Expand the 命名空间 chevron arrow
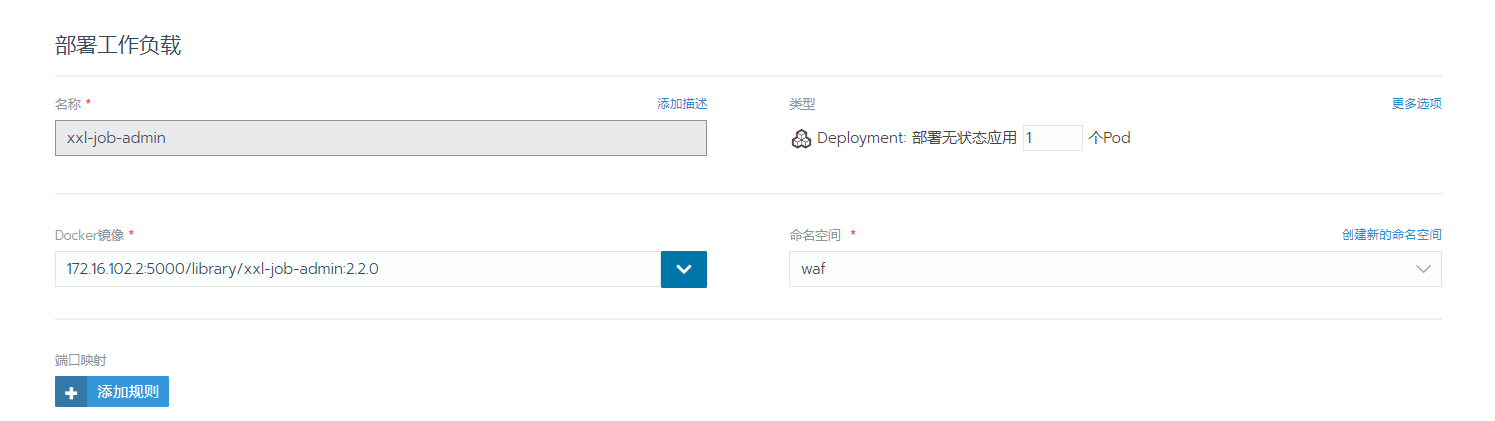The height and width of the screenshot is (421, 1495). pos(1423,269)
